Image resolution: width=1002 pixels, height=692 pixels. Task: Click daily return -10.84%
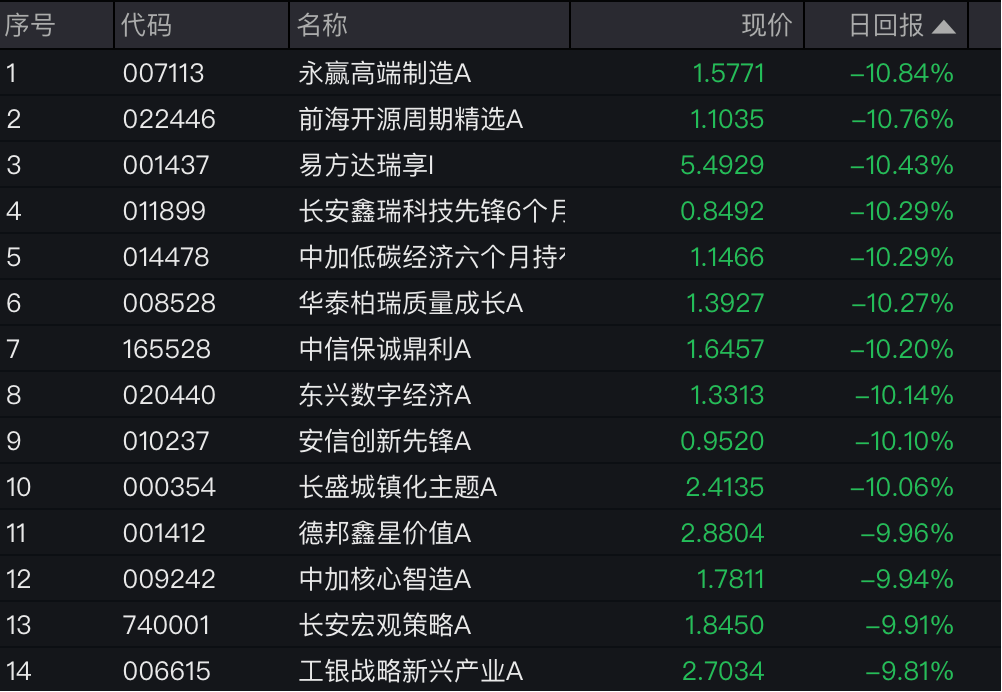[x=902, y=73]
